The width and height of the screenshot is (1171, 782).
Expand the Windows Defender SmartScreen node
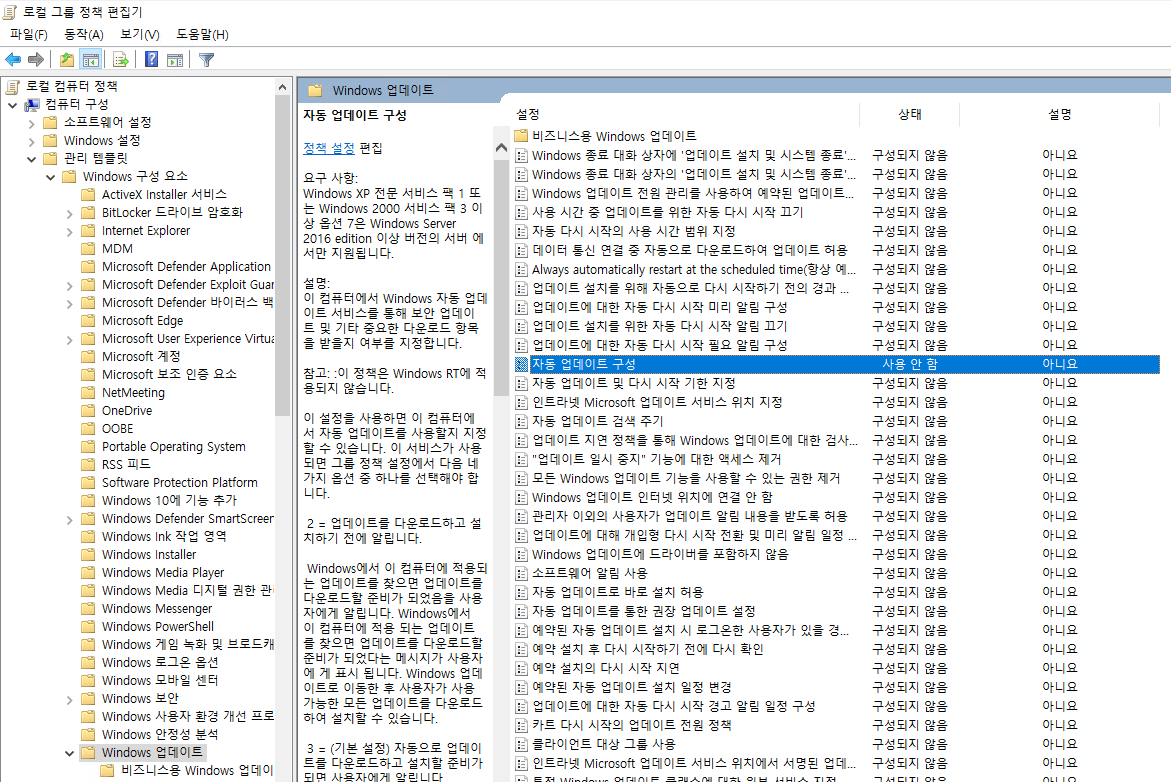click(x=69, y=520)
